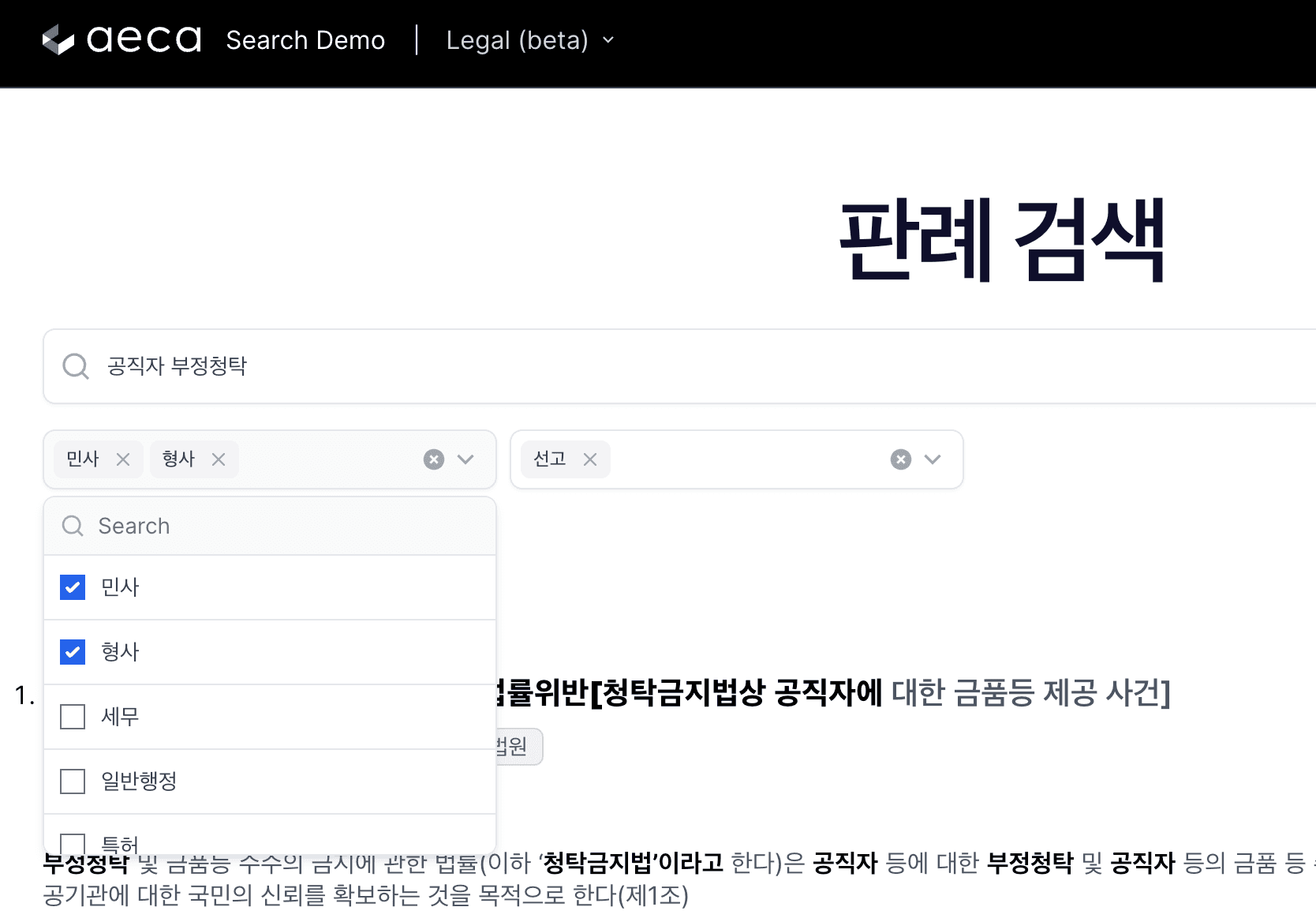Click the aeca logo icon
This screenshot has height=922, width=1316.
[58, 39]
